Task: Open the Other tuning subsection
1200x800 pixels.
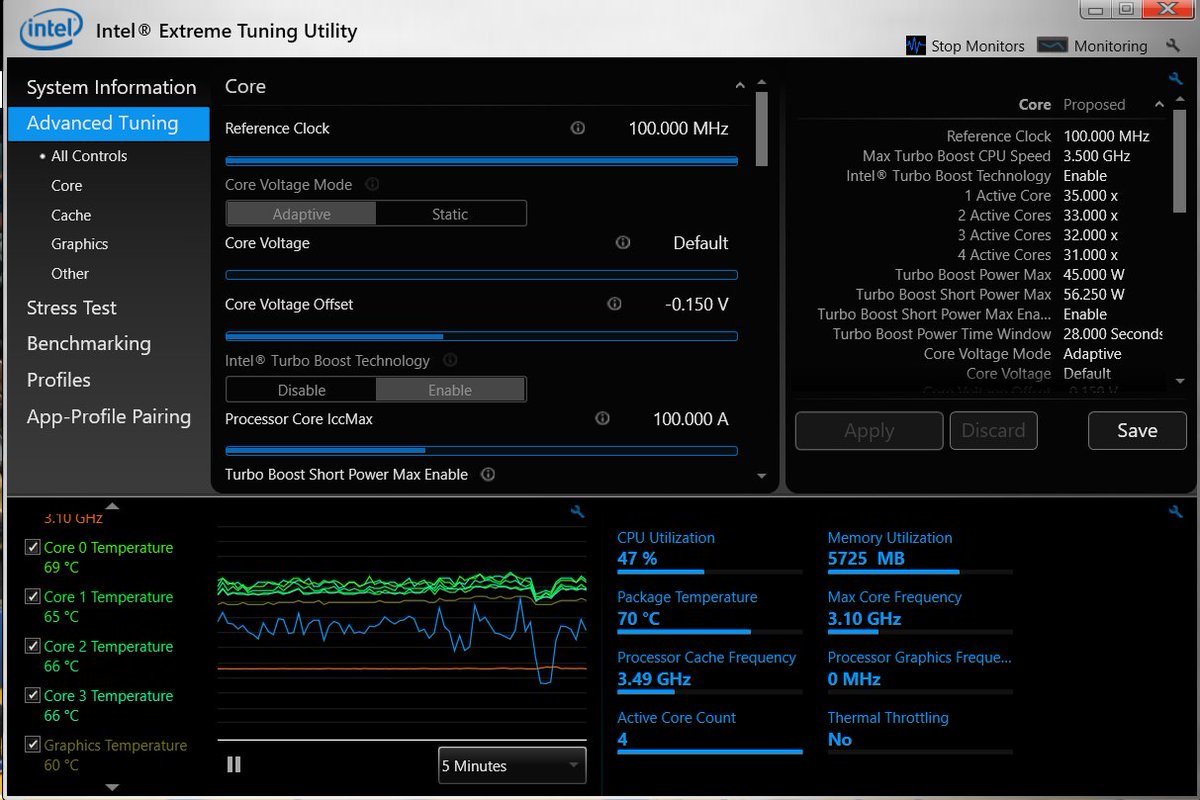Action: [x=70, y=273]
